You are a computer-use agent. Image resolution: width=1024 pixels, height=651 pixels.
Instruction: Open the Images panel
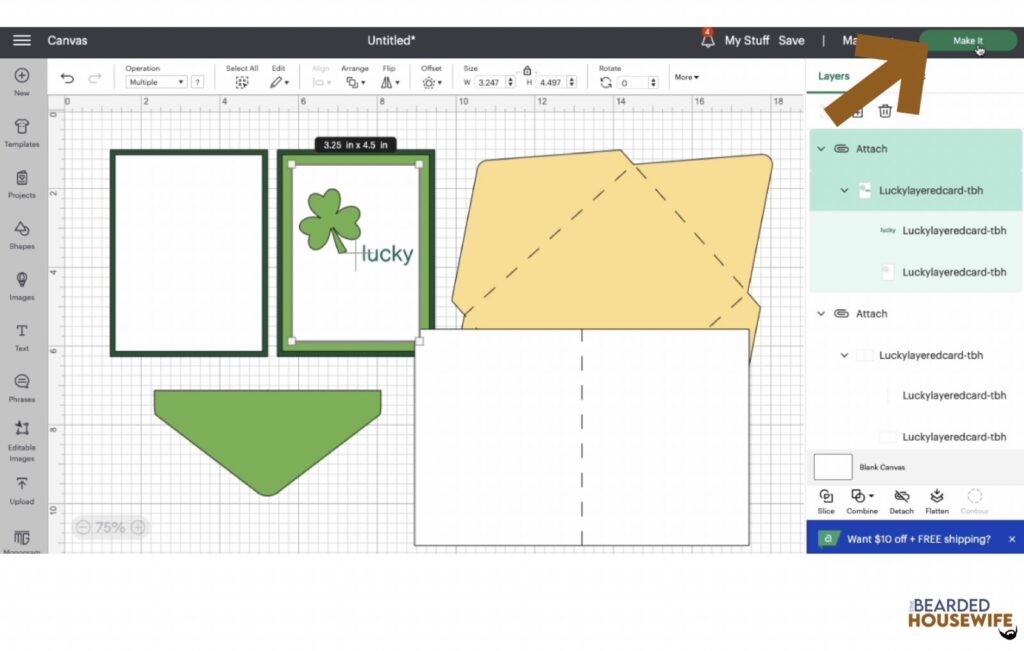[x=21, y=285]
